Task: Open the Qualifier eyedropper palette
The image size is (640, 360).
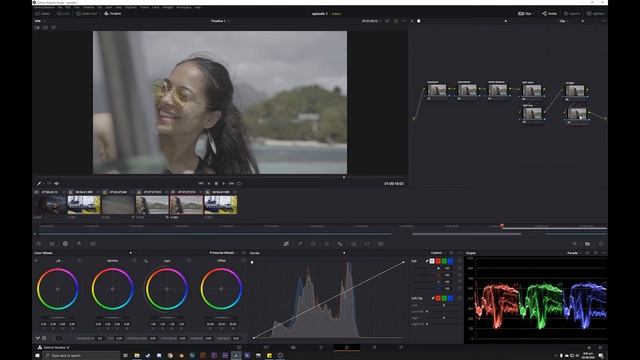Action: click(300, 244)
